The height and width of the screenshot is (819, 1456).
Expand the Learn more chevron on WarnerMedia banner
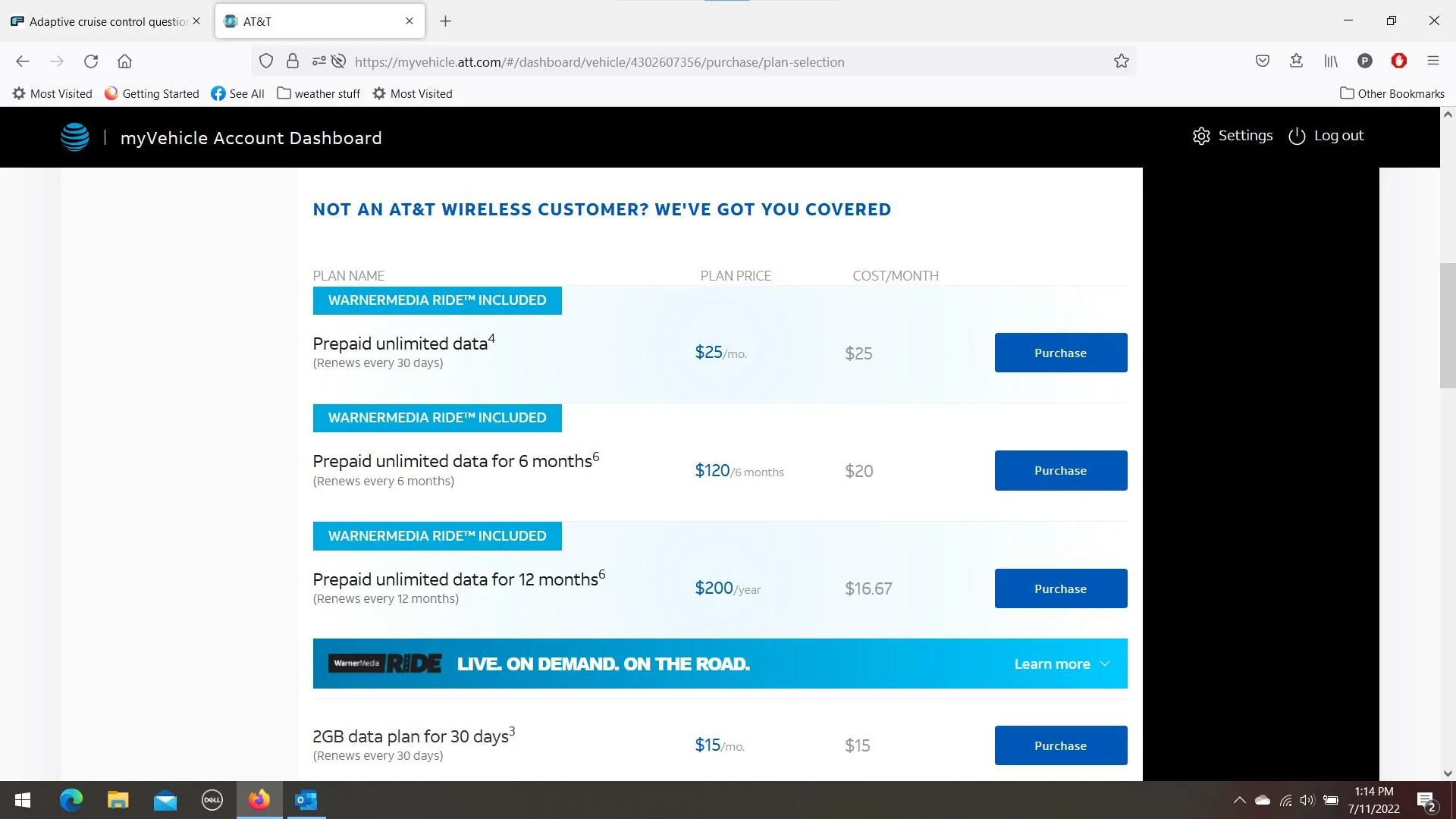pyautogui.click(x=1105, y=664)
